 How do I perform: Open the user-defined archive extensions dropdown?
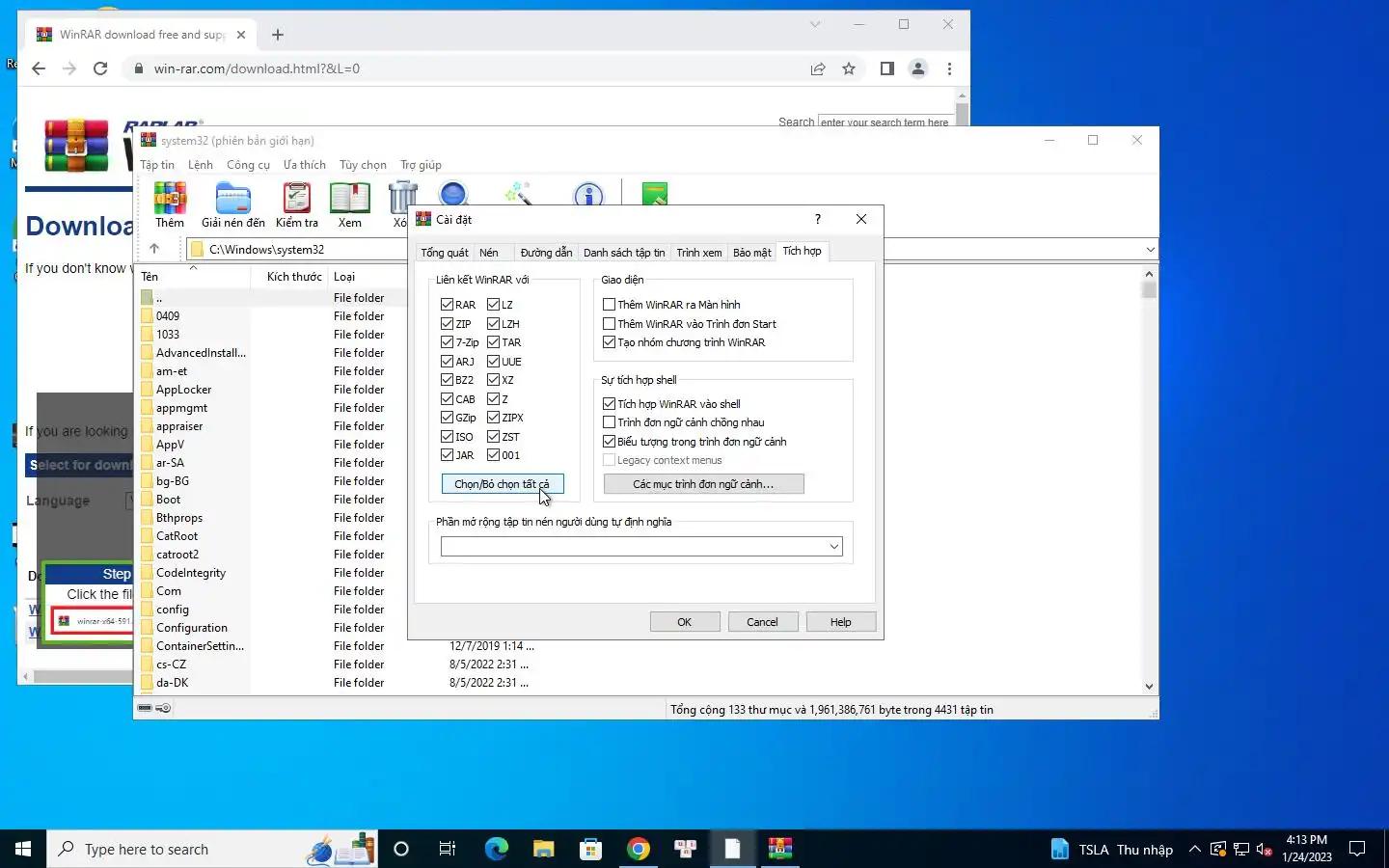833,547
